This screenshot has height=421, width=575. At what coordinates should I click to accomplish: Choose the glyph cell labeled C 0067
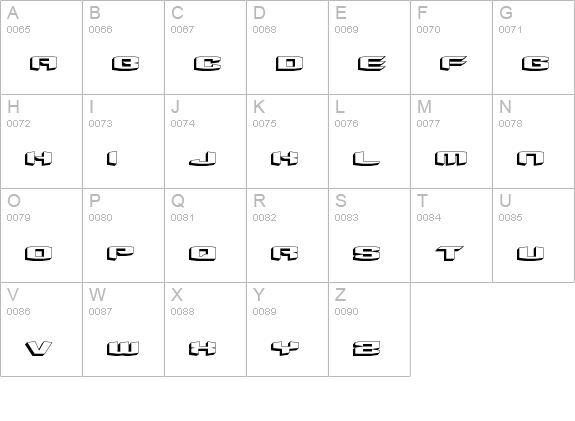(205, 47)
